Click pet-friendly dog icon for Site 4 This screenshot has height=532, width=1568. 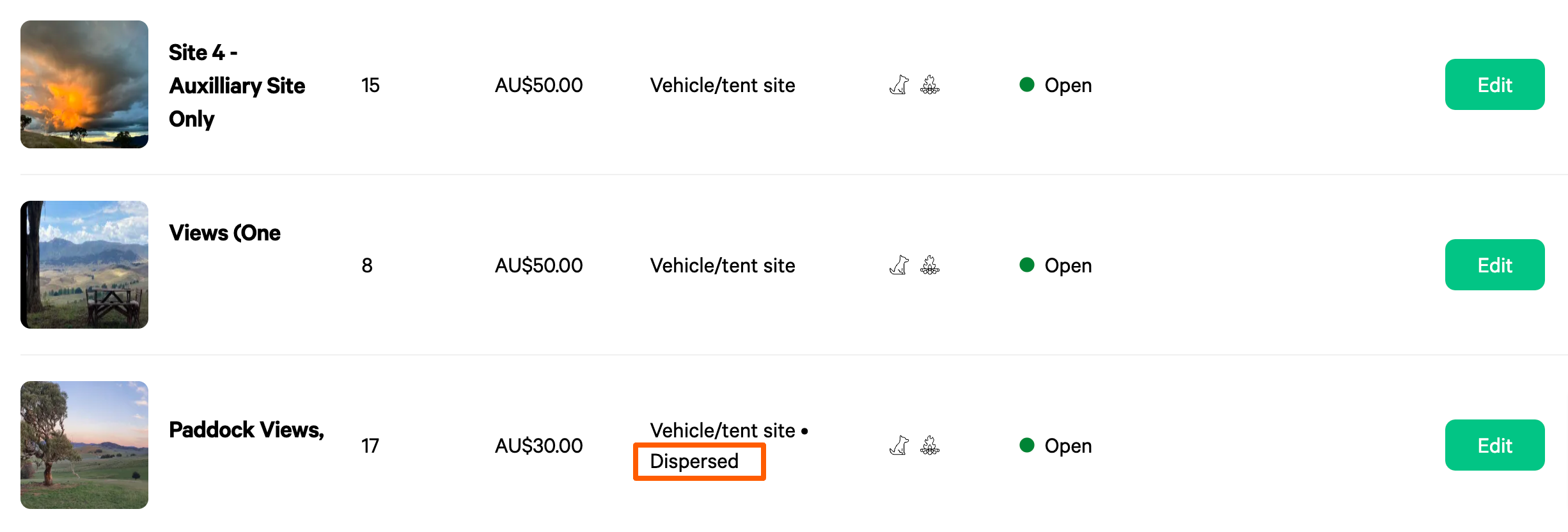click(x=899, y=85)
